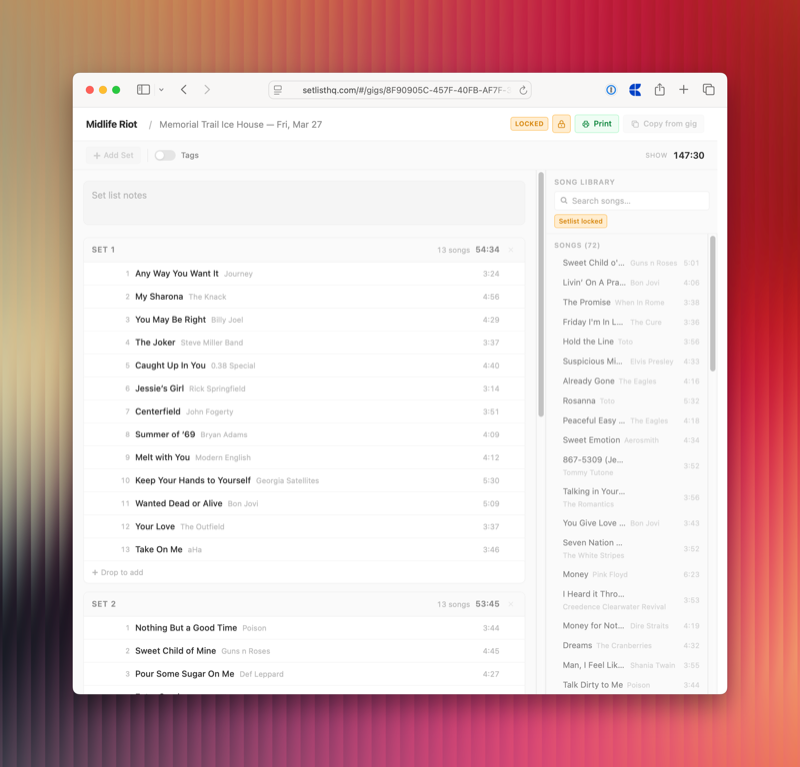800x767 pixels.
Task: Select The Joker song row
Action: coord(304,342)
